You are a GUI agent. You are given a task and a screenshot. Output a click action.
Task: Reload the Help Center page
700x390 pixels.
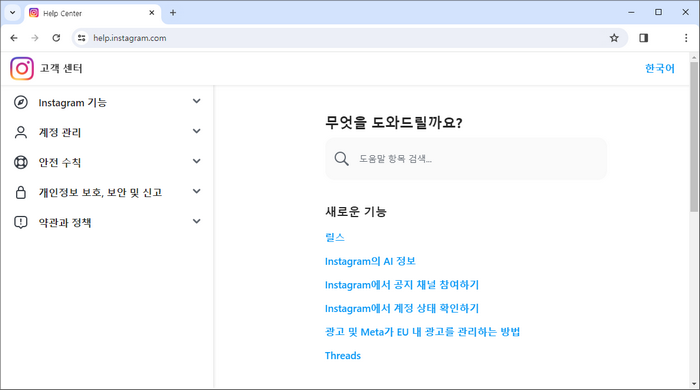click(56, 38)
